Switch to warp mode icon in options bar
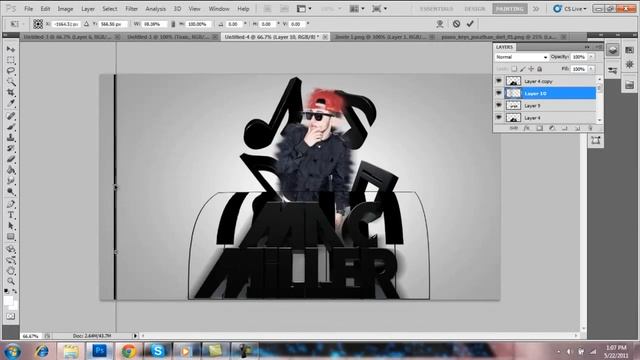The height and width of the screenshot is (360, 640). pos(440,24)
